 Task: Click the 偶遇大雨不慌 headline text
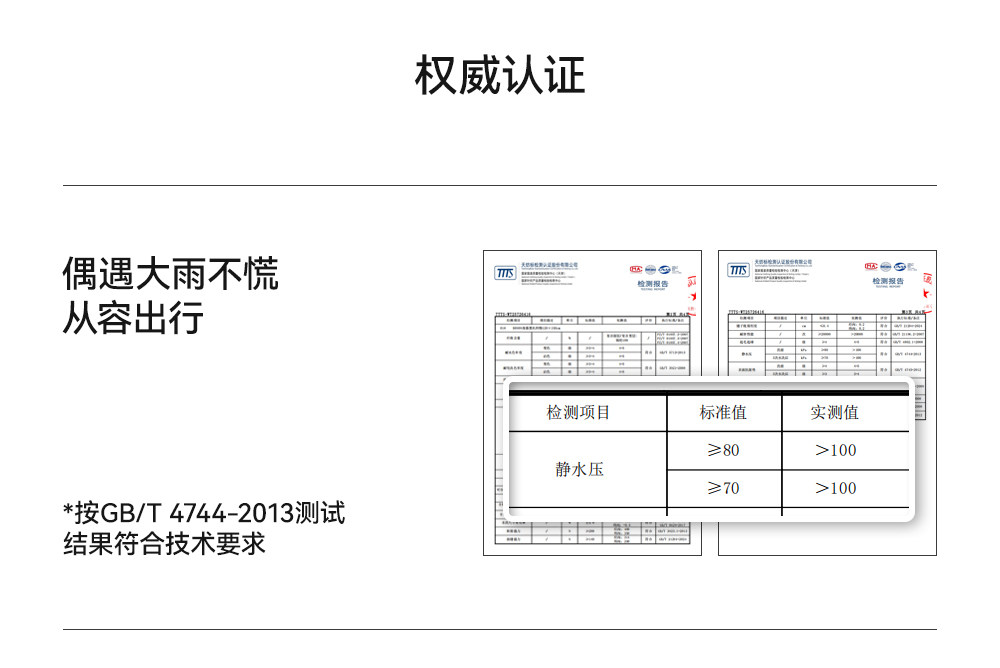[170, 274]
